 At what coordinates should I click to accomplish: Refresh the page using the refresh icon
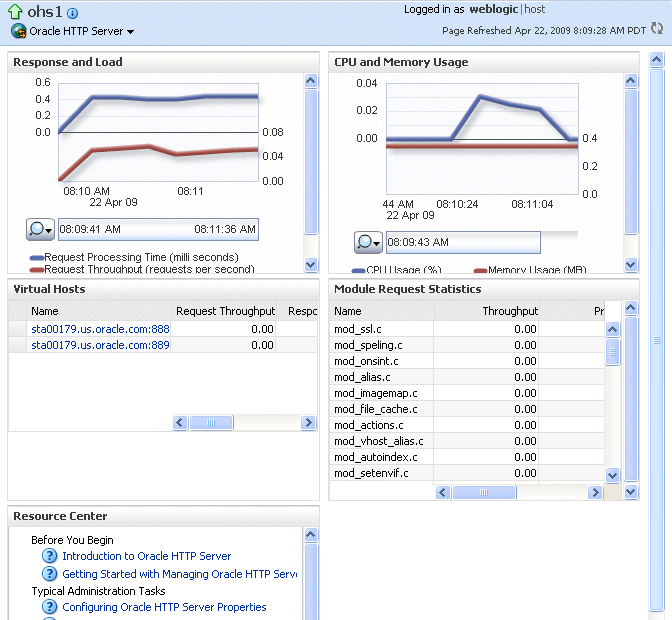click(657, 29)
